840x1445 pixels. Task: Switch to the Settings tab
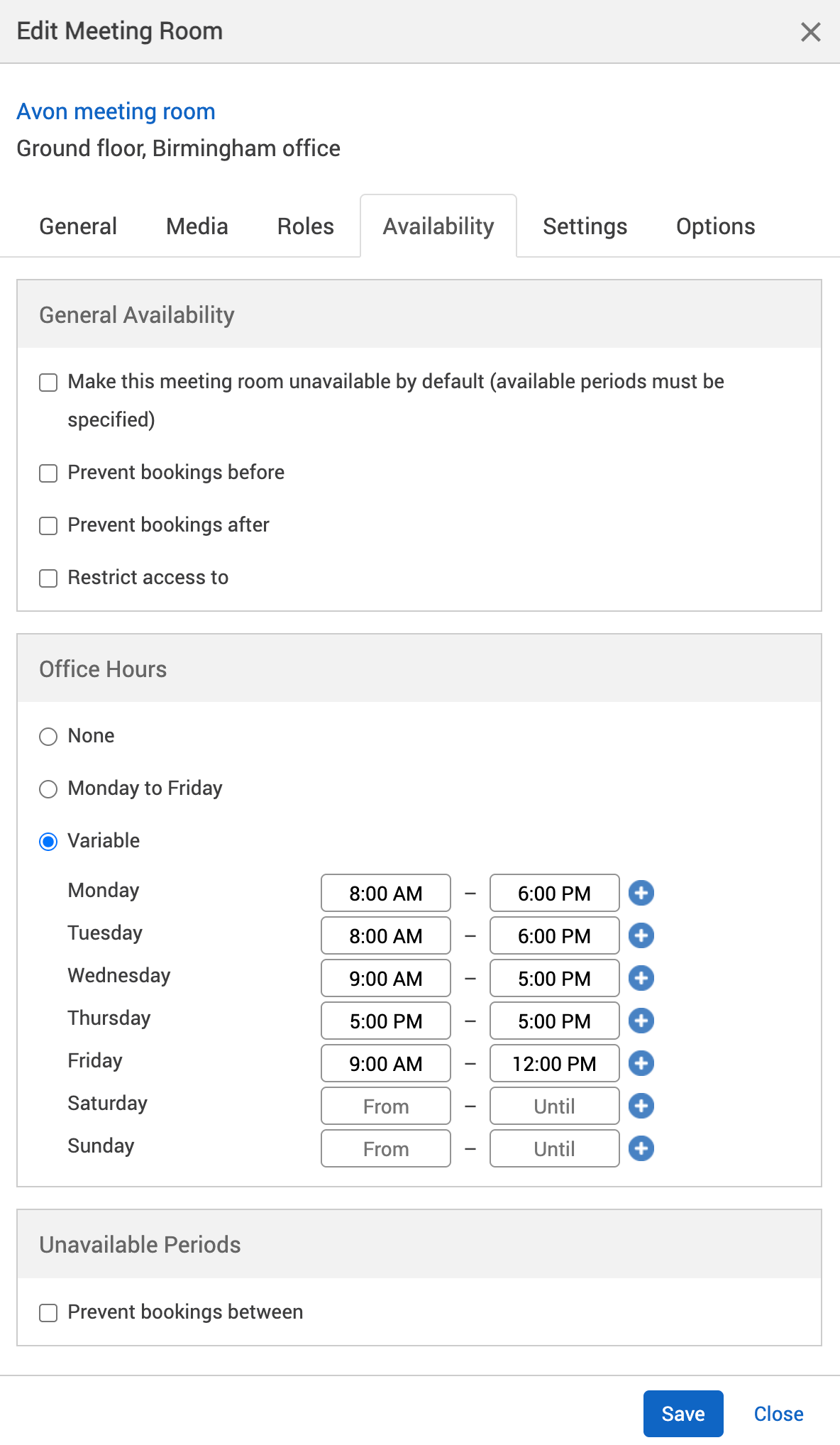[x=585, y=226]
